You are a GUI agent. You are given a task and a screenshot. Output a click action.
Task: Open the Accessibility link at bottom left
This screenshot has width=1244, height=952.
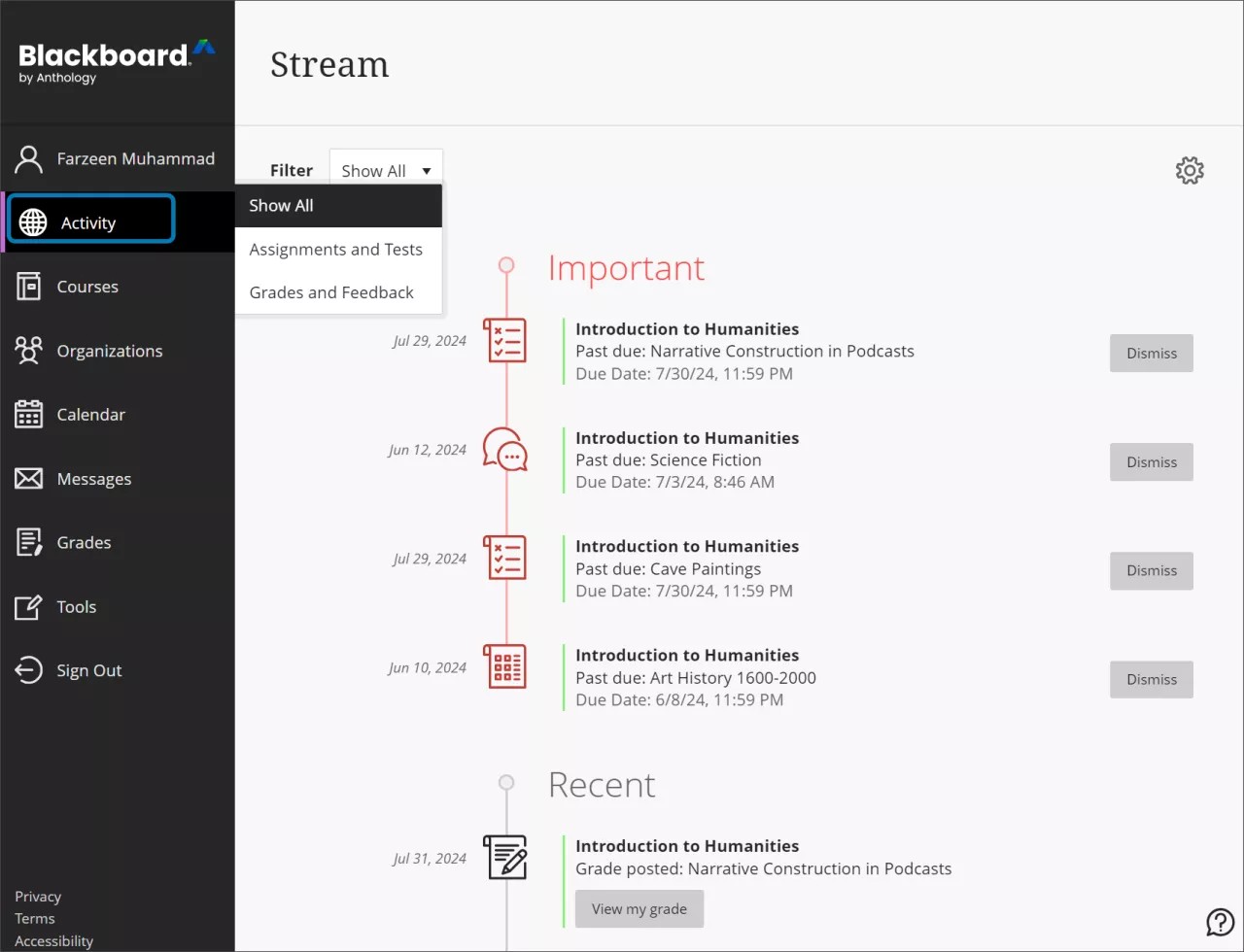coord(53,940)
